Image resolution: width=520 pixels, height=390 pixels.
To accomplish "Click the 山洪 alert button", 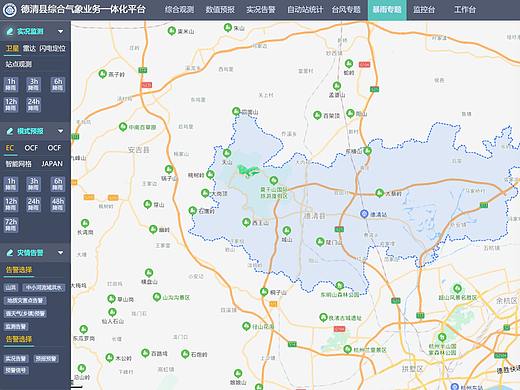I will pyautogui.click(x=11, y=287).
